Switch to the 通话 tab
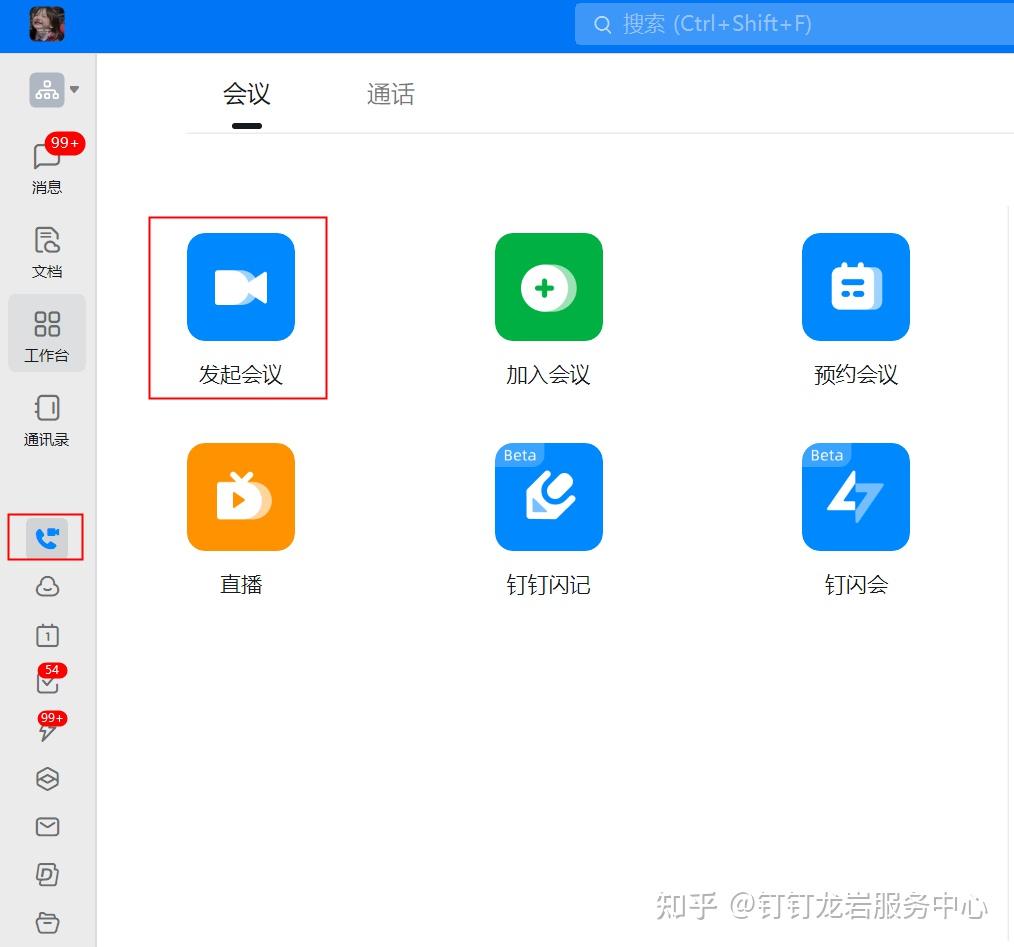1014x947 pixels. pos(391,94)
